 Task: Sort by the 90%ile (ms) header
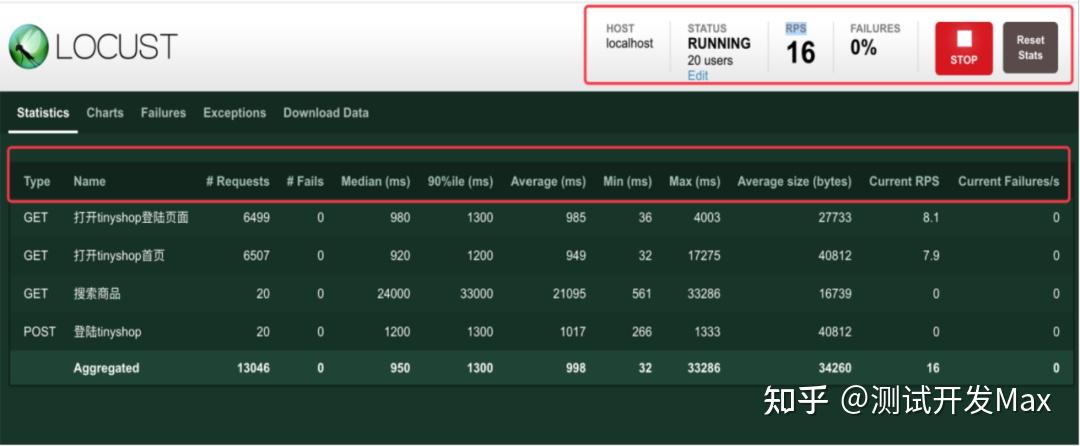pos(460,182)
